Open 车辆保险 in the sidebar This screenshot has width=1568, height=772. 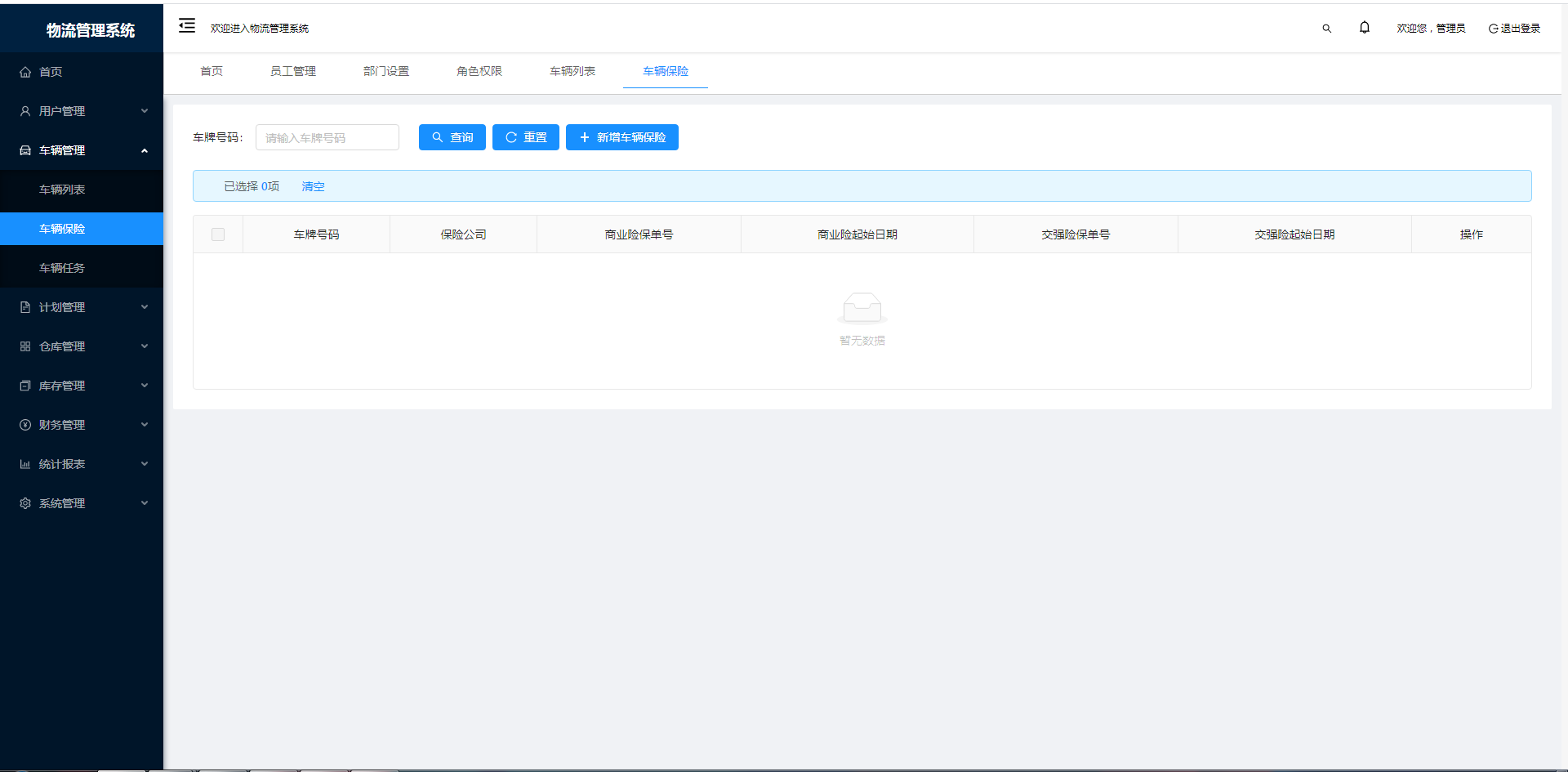82,229
